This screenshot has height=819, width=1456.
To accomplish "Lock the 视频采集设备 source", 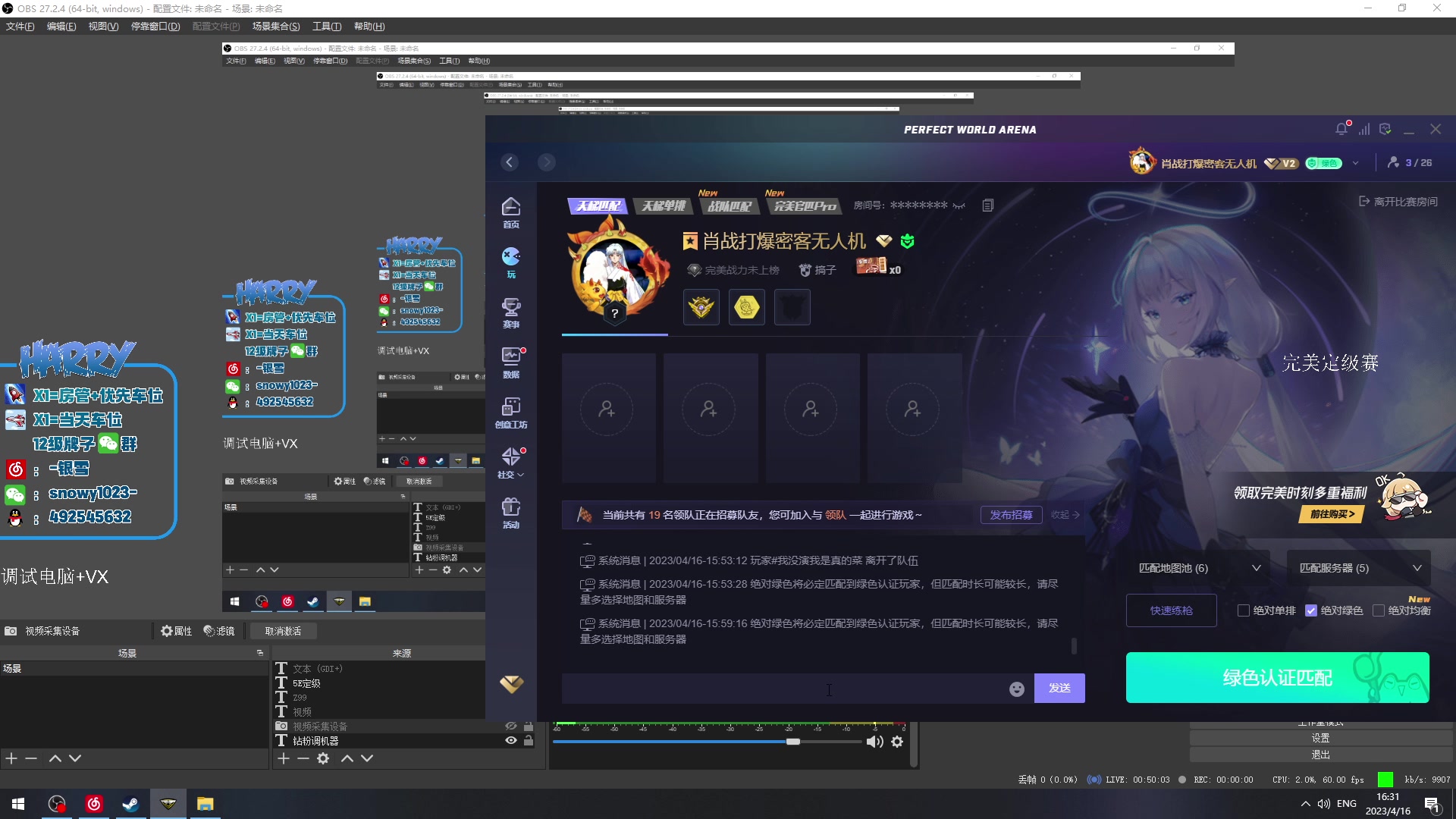I will click(x=529, y=726).
